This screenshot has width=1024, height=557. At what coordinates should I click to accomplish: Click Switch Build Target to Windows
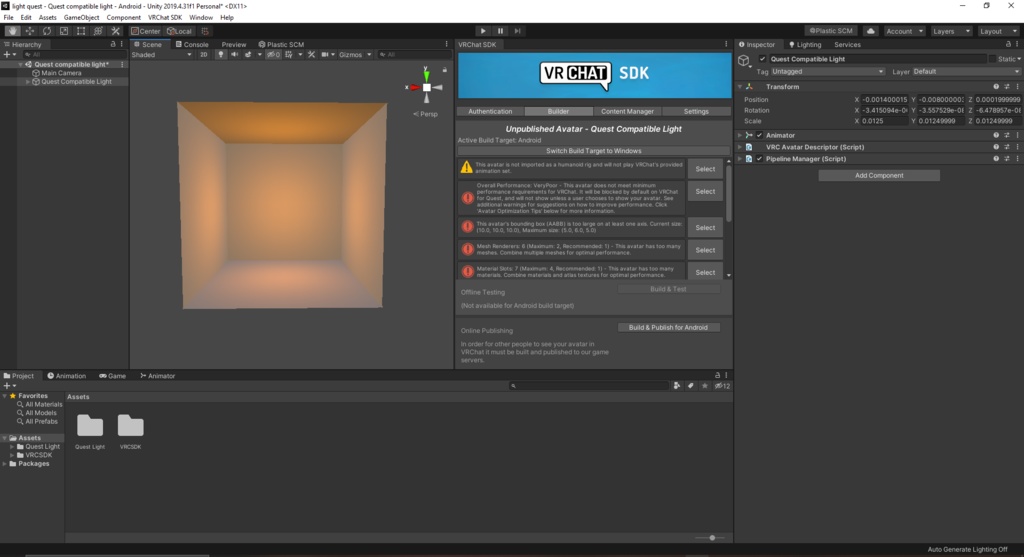coord(593,151)
